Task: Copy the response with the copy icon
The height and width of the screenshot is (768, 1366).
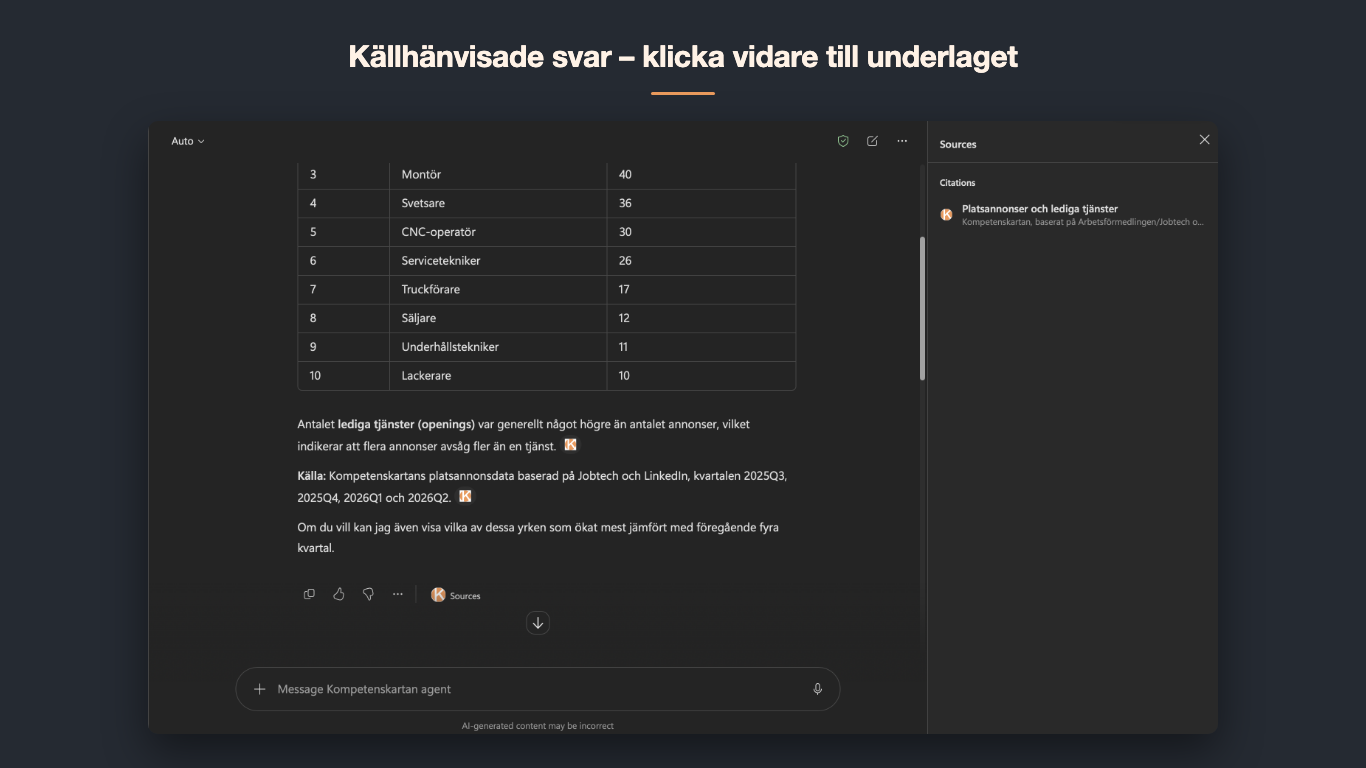Action: 309,594
